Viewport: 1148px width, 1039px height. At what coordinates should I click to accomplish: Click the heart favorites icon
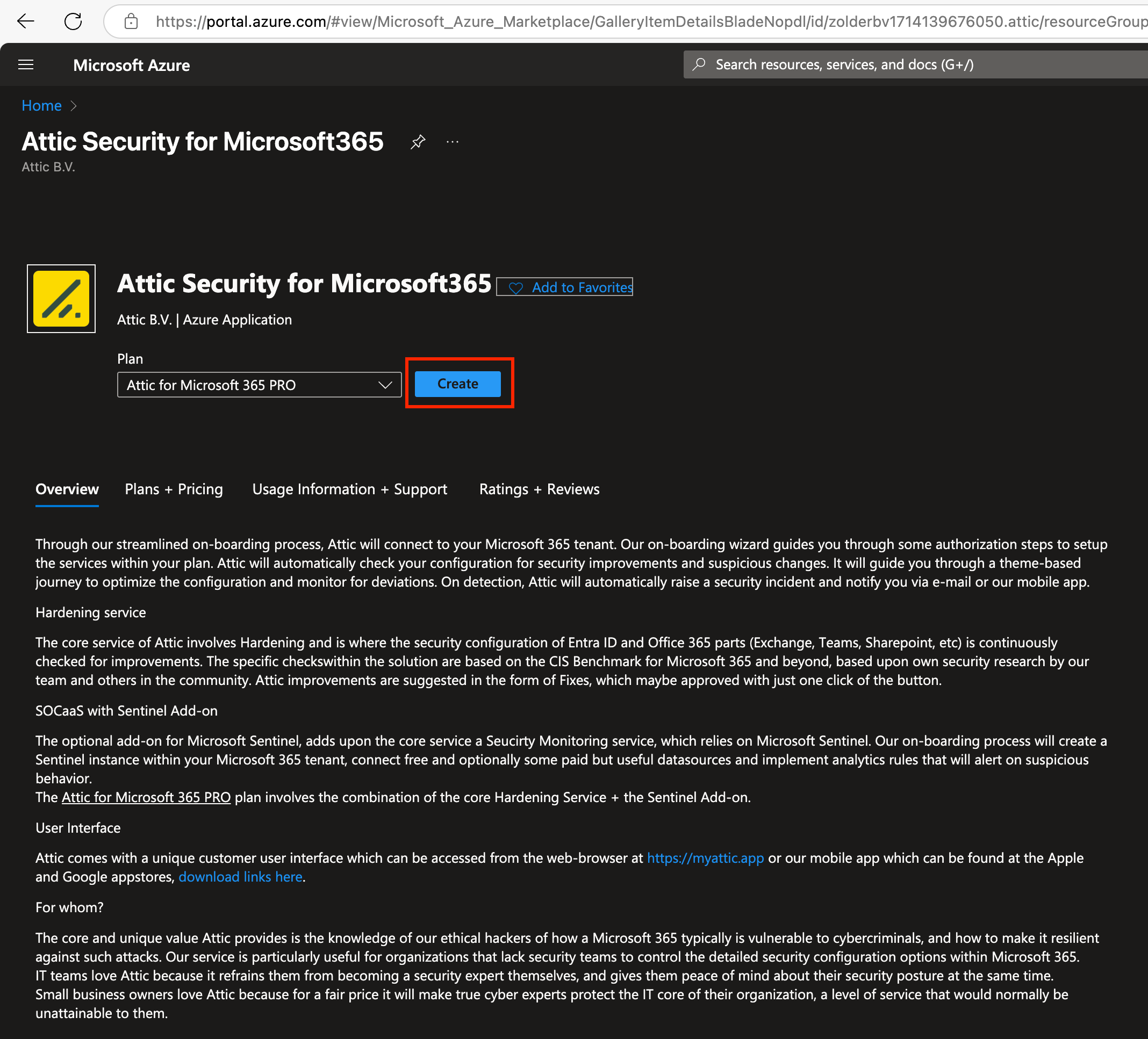516,288
